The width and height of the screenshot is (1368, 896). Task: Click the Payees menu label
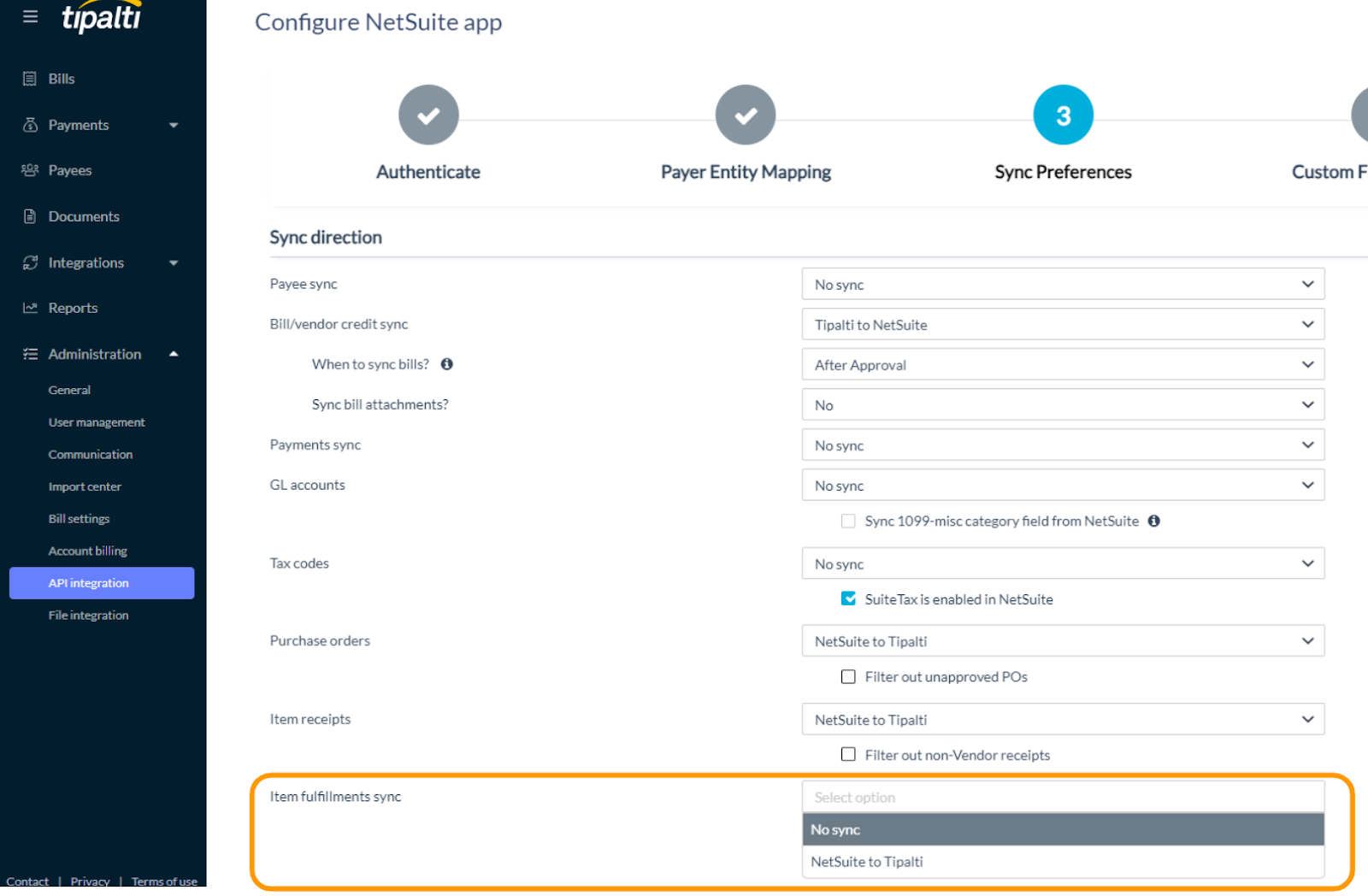click(x=70, y=170)
